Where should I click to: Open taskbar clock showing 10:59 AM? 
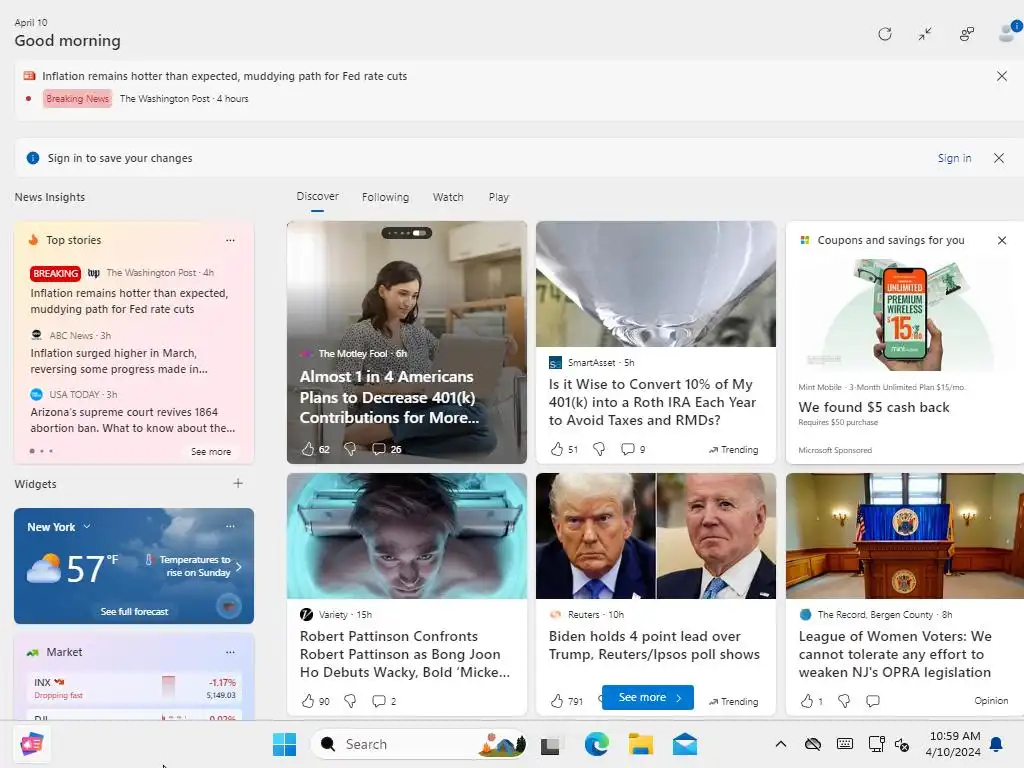(x=953, y=744)
